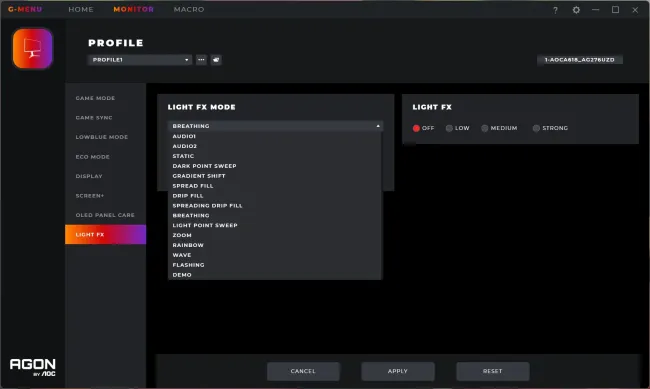Minimize the G-Menu window
The image size is (650, 389).
596,10
